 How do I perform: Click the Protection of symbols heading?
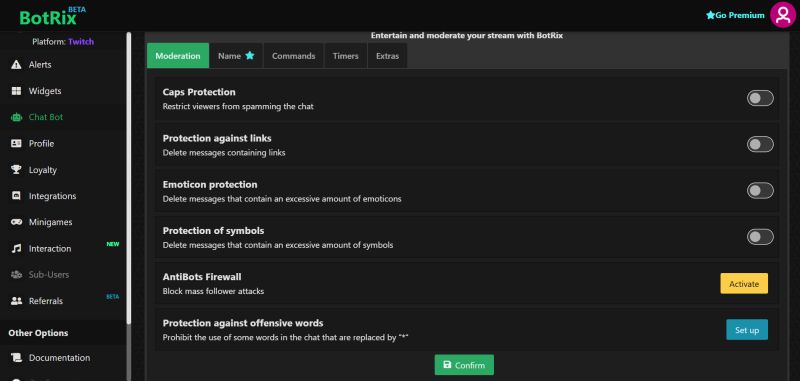[213, 231]
